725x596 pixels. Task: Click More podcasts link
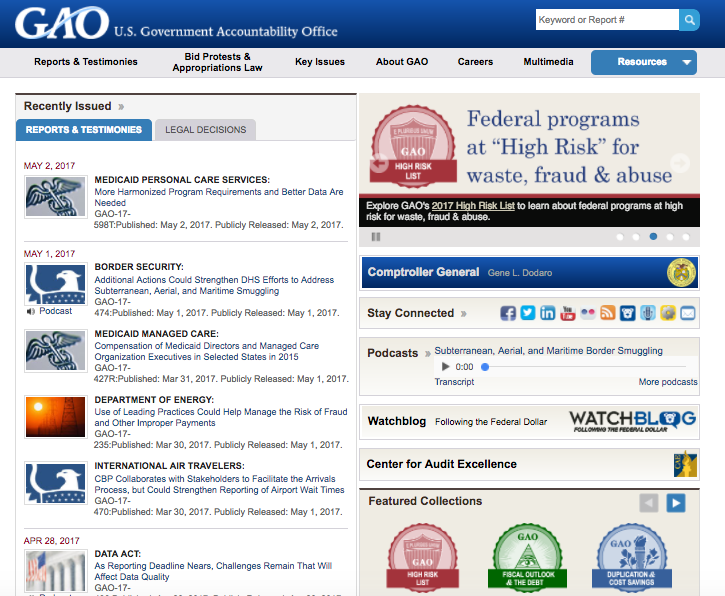pyautogui.click(x=668, y=382)
